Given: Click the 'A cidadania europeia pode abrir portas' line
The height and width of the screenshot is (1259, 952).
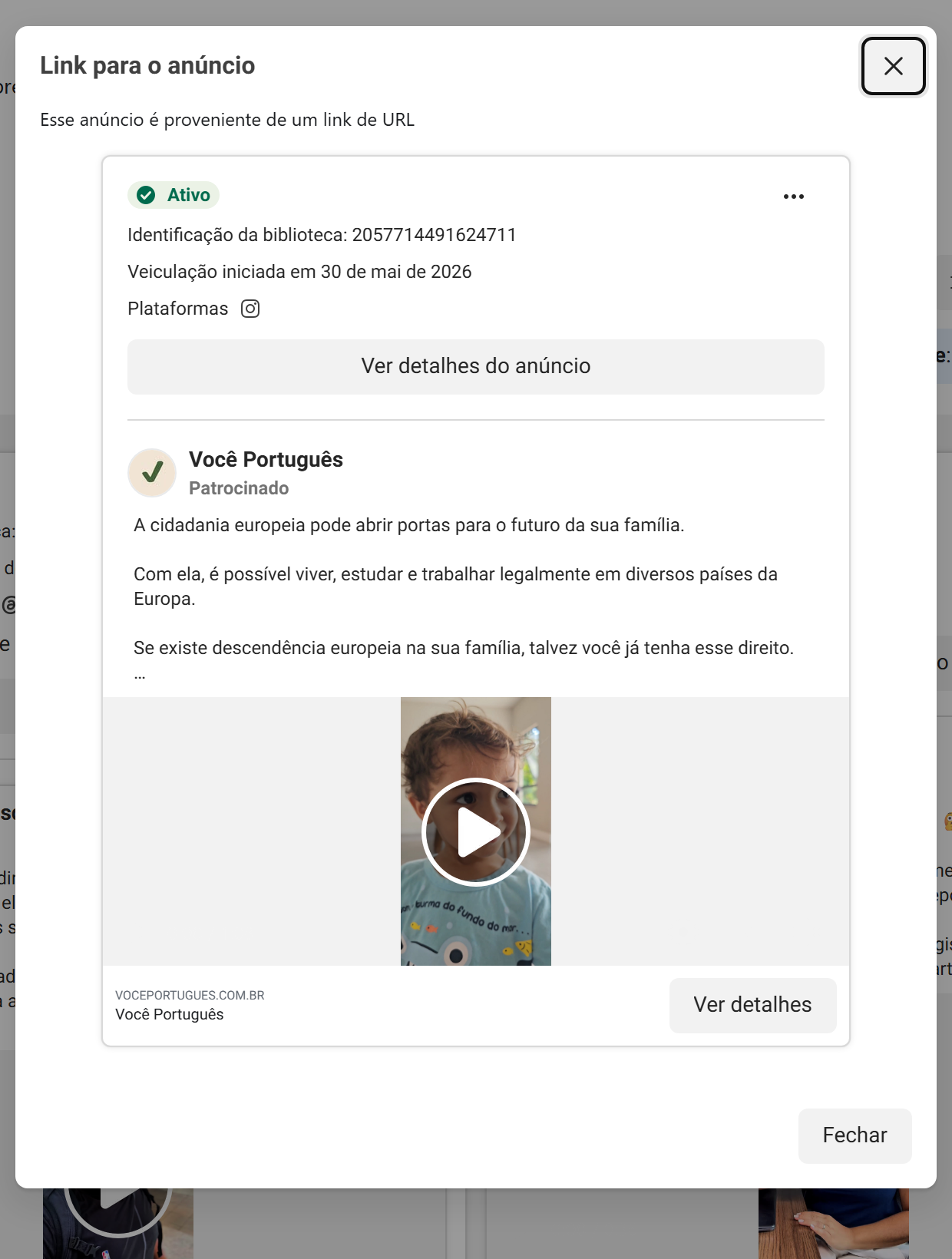Looking at the screenshot, I should (408, 525).
